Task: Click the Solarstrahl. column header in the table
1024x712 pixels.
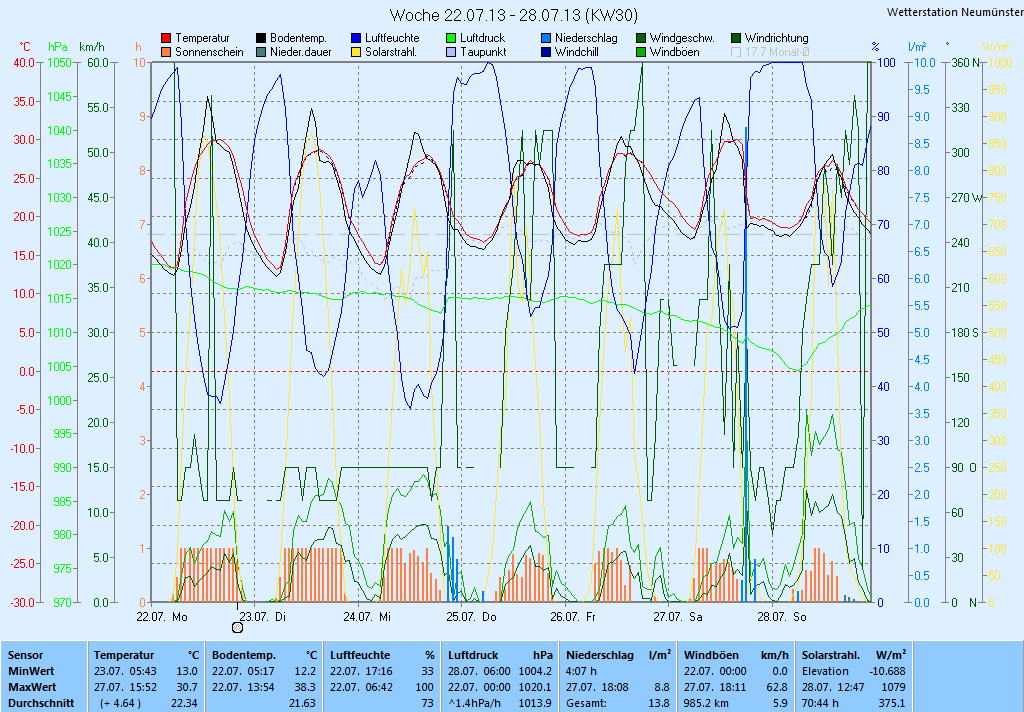Action: (831, 655)
